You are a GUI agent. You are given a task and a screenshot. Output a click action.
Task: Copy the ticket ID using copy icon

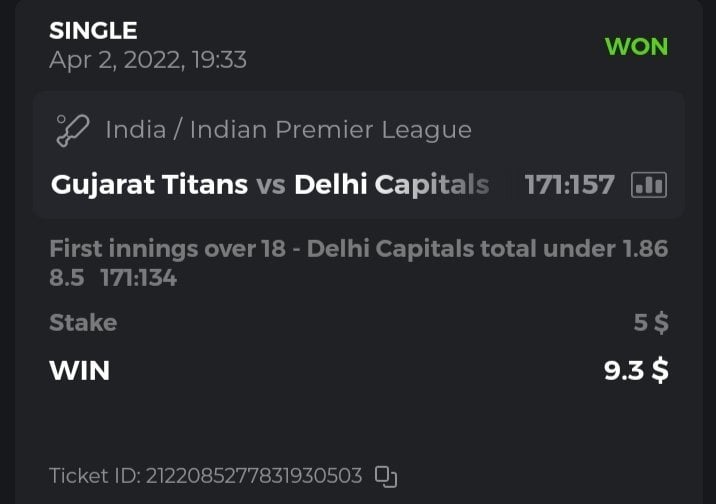point(386,476)
